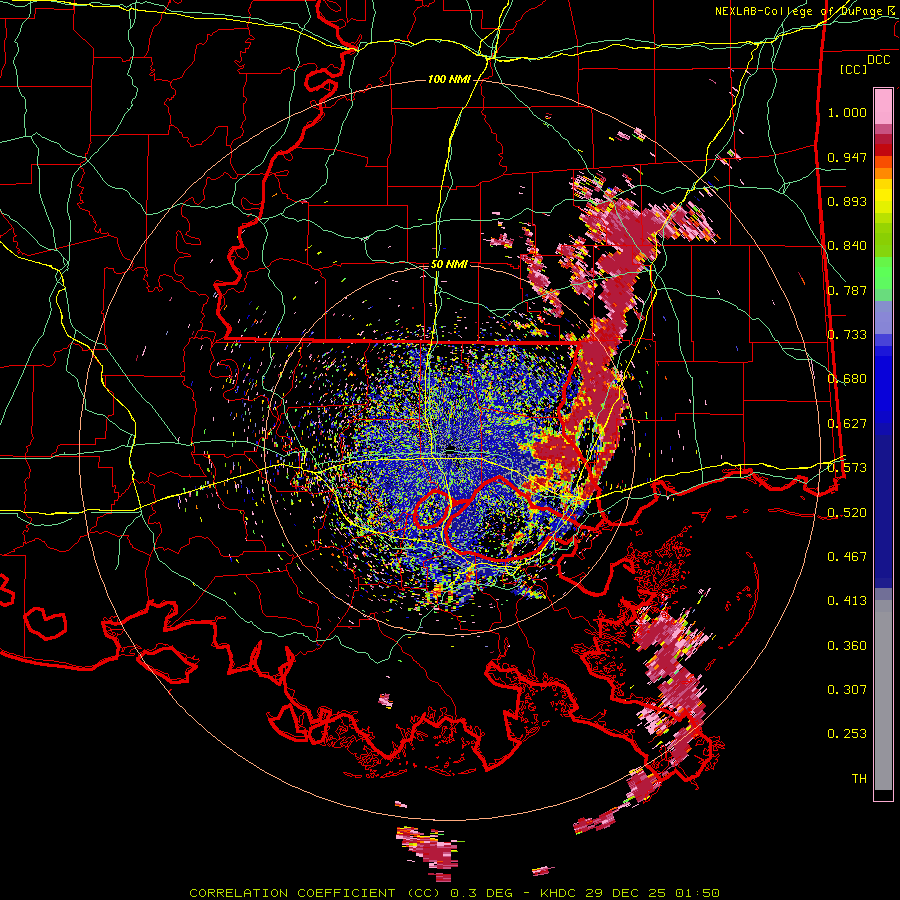This screenshot has width=900, height=900.
Task: Click the 1.000 value on color scale
Action: pos(847,112)
